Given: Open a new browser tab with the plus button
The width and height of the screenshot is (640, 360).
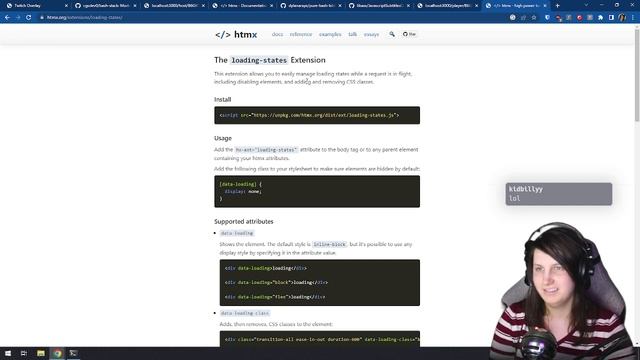Looking at the screenshot, I should pyautogui.click(x=558, y=6).
